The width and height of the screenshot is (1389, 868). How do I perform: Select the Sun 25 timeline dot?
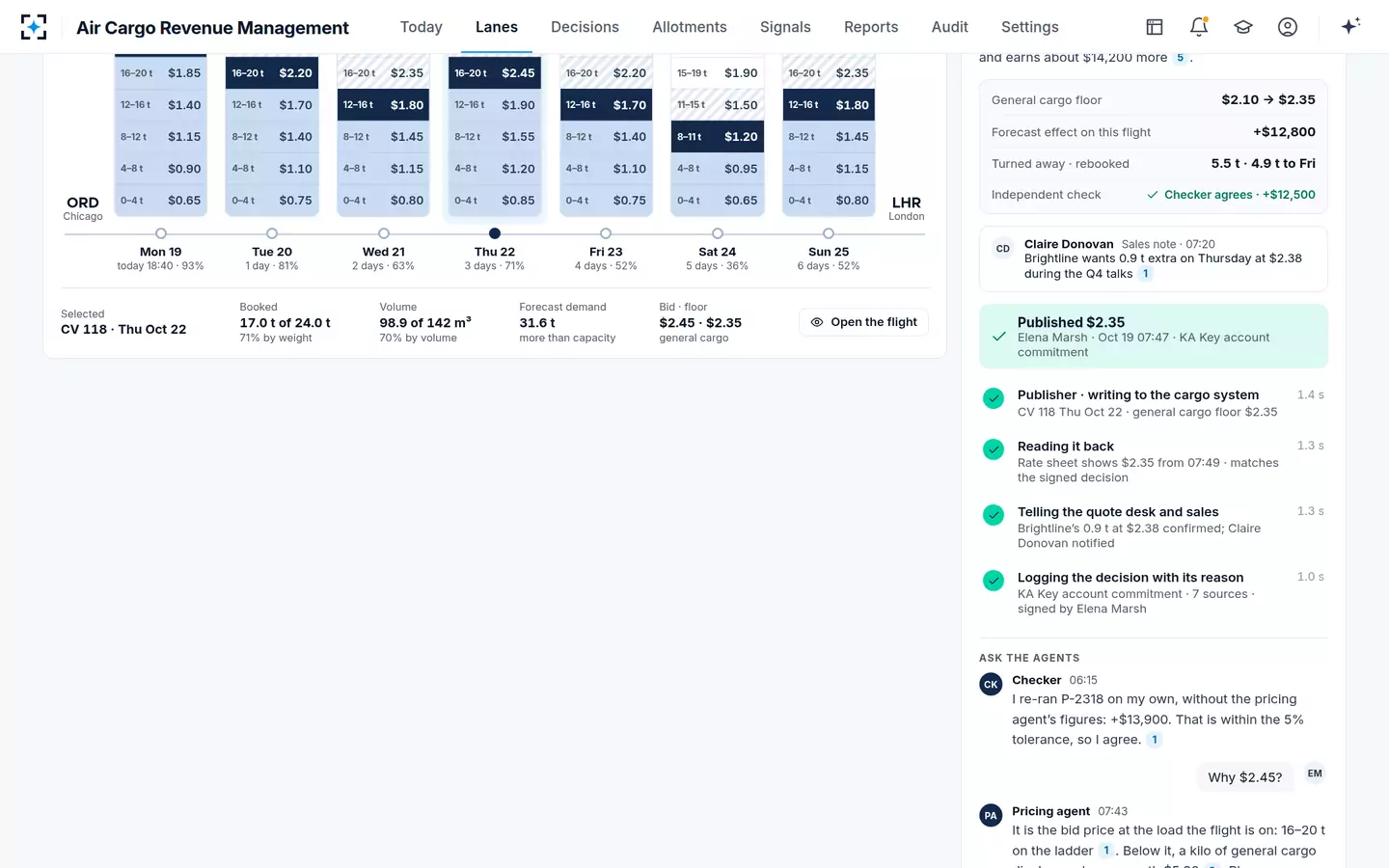(829, 233)
